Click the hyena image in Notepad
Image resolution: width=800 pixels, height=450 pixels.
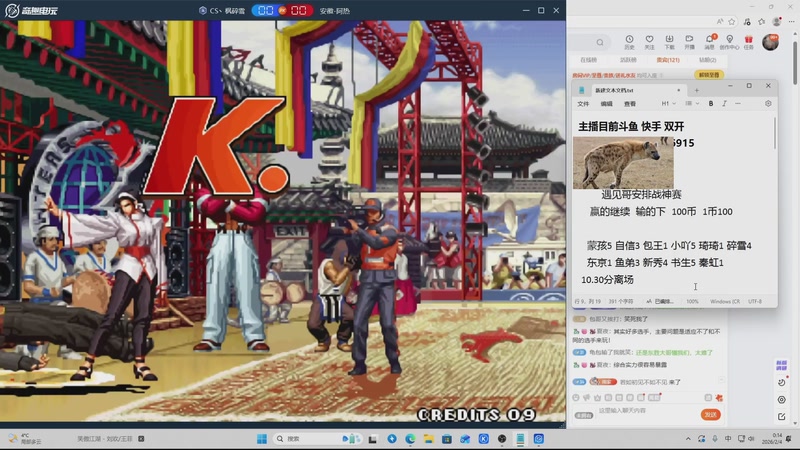[x=623, y=163]
